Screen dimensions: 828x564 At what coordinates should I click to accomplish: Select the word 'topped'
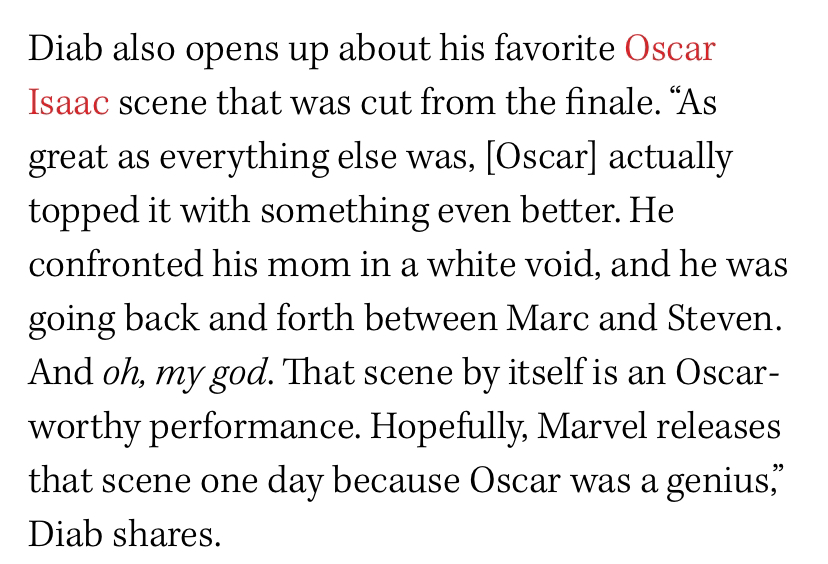tap(83, 212)
